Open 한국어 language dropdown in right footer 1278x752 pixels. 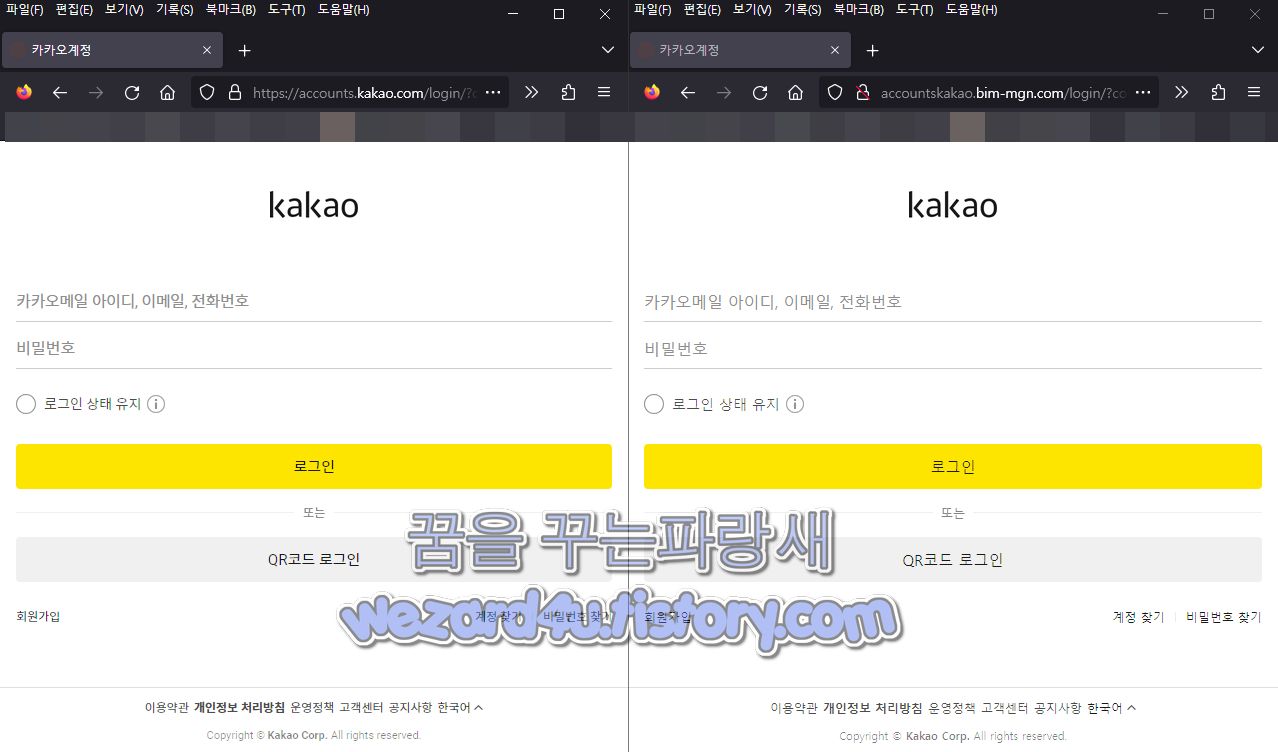[x=1111, y=707]
